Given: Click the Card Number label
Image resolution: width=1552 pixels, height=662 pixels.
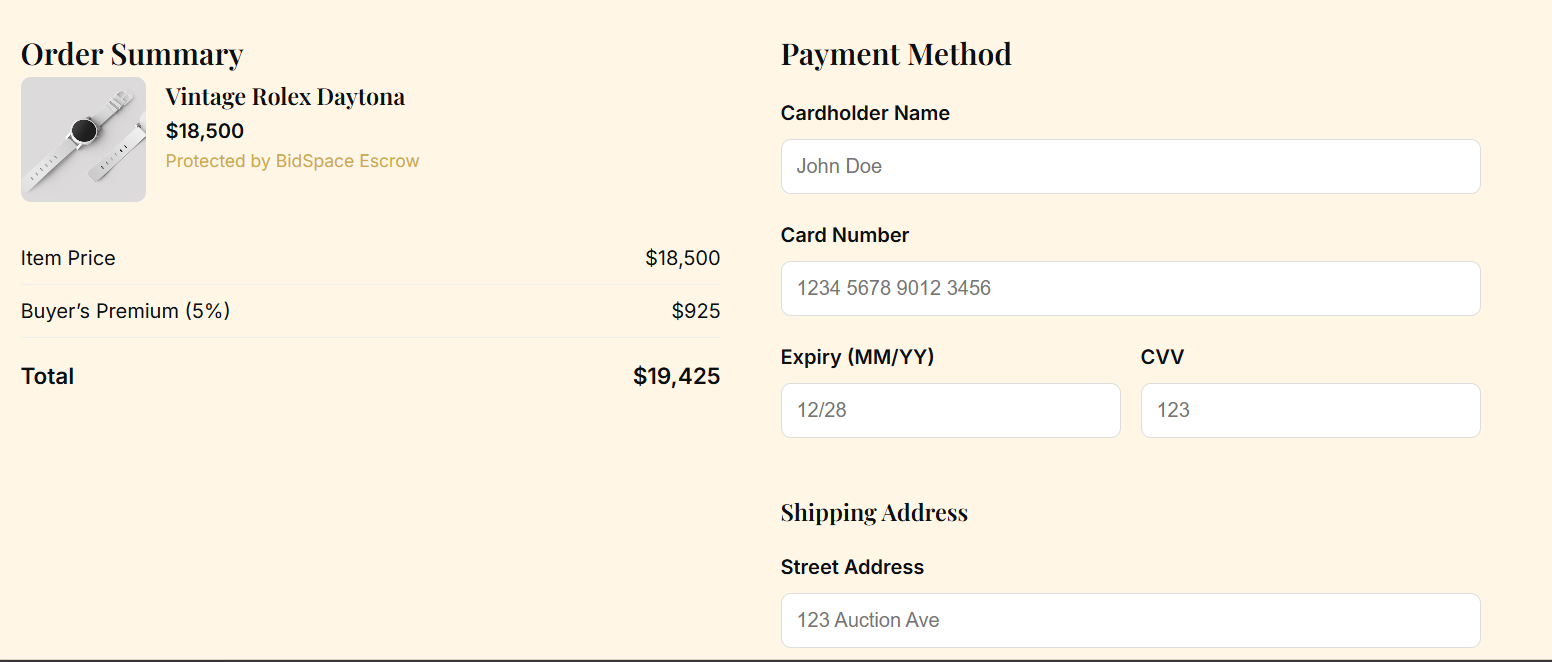Looking at the screenshot, I should point(845,235).
